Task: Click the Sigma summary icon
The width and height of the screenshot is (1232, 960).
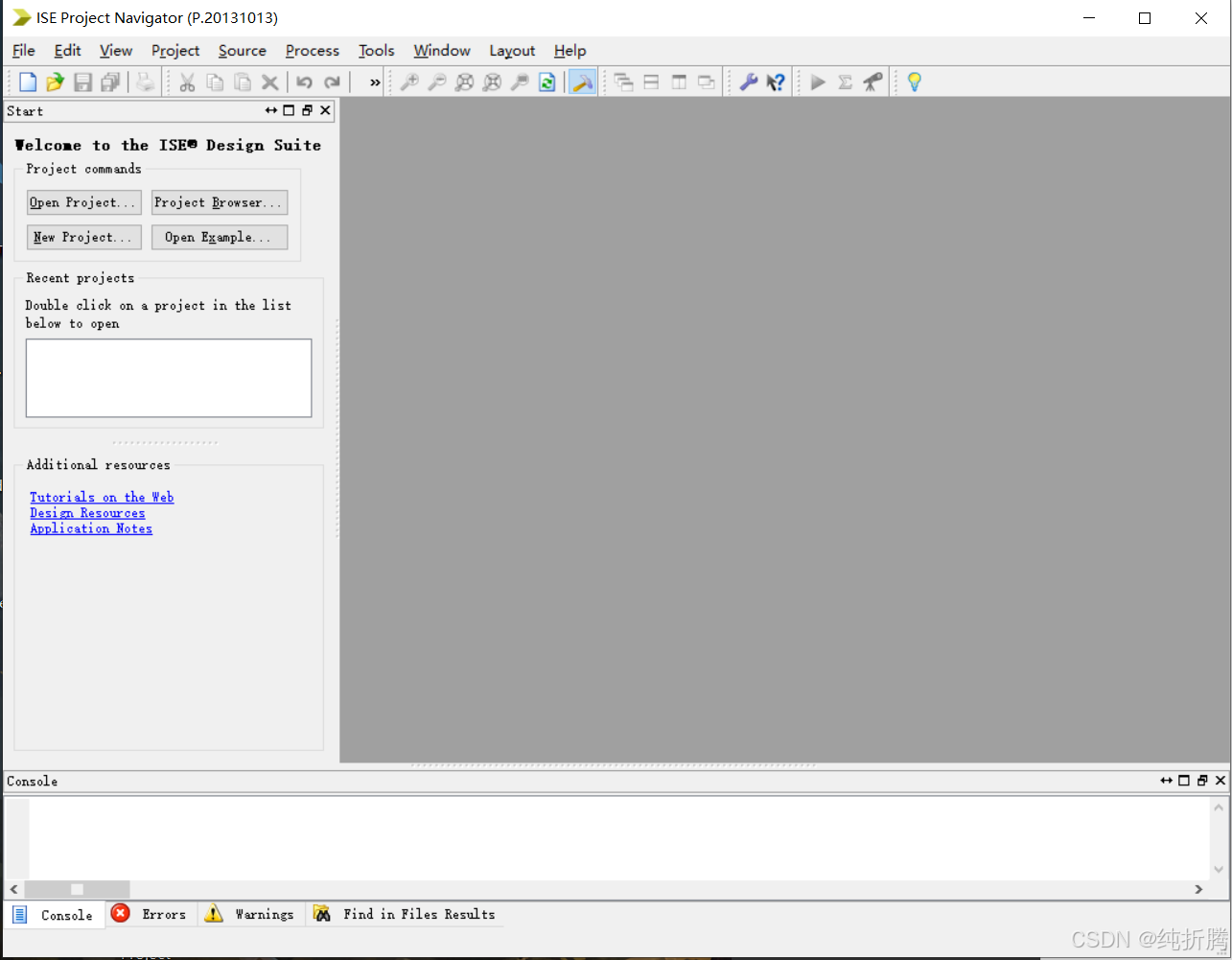Action: click(x=845, y=82)
